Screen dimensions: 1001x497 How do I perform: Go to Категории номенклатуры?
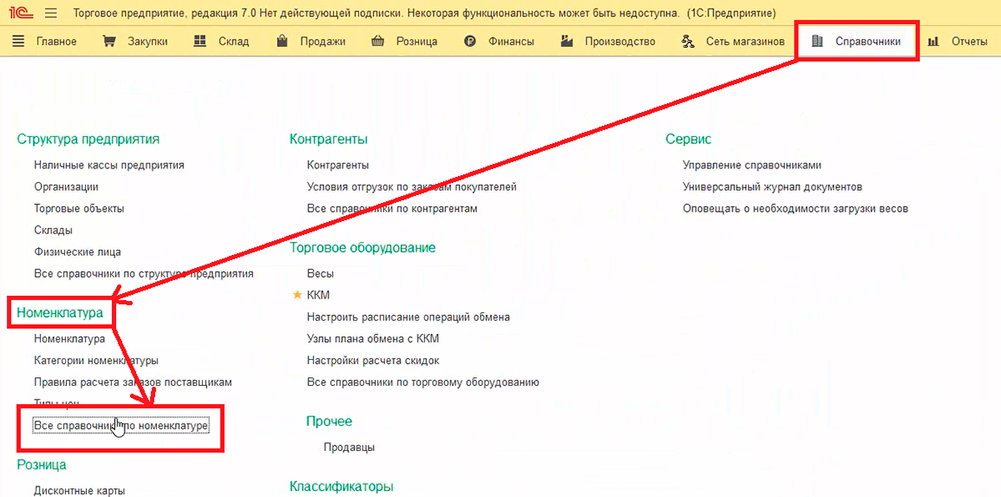(x=96, y=360)
